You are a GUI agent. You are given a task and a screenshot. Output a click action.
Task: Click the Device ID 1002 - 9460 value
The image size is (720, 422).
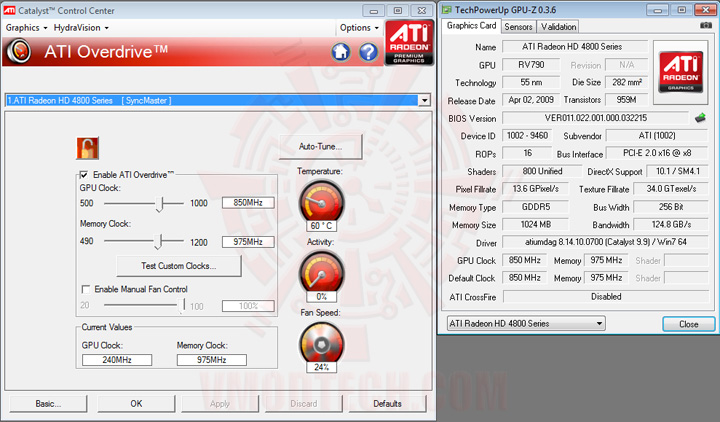click(x=527, y=135)
